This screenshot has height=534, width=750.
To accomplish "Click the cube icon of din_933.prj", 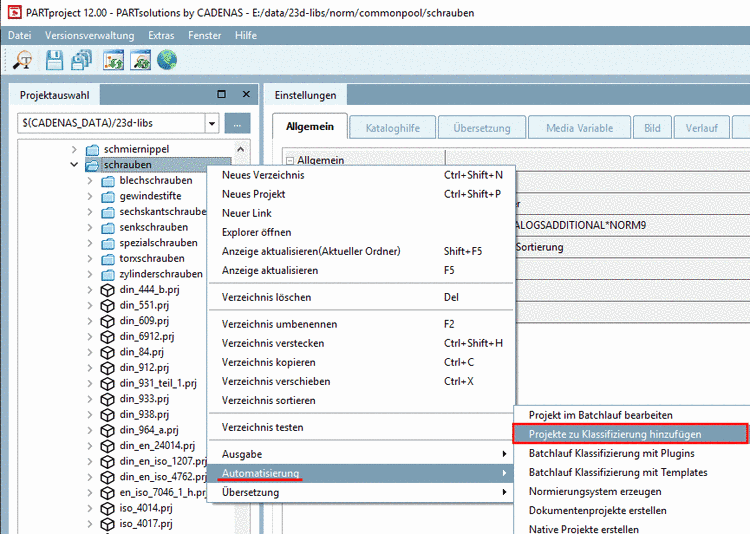I will 108,399.
